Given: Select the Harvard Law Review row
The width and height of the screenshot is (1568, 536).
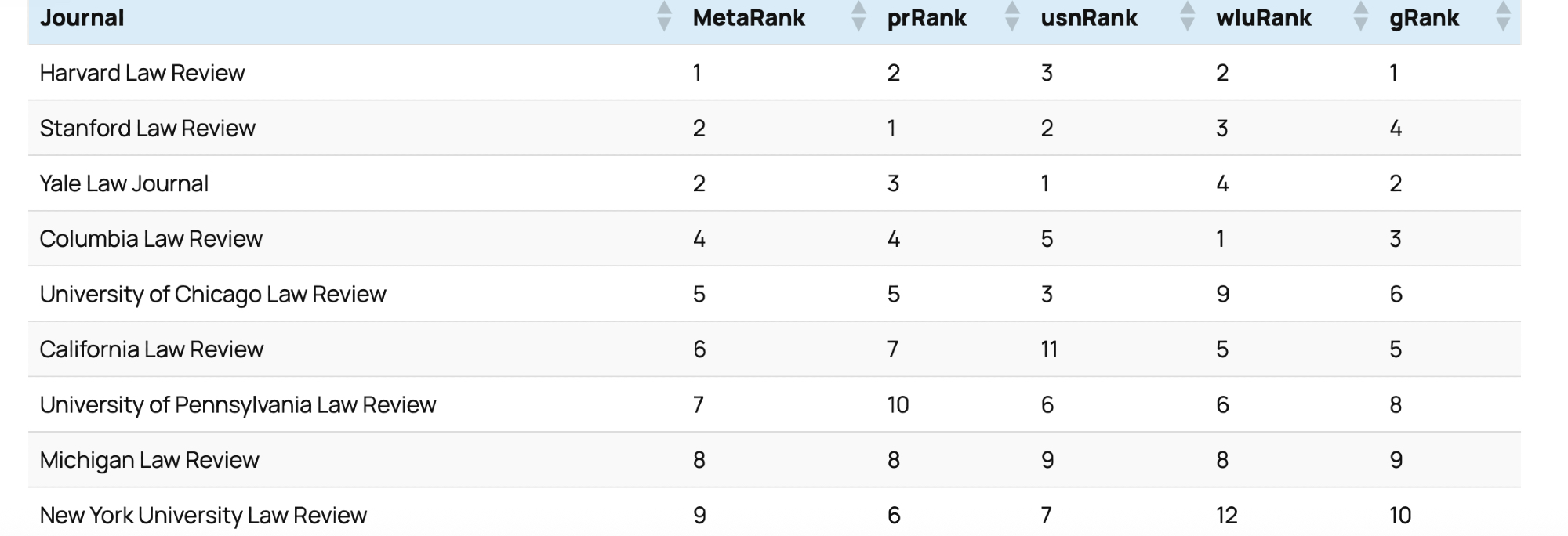Looking at the screenshot, I should point(142,73).
